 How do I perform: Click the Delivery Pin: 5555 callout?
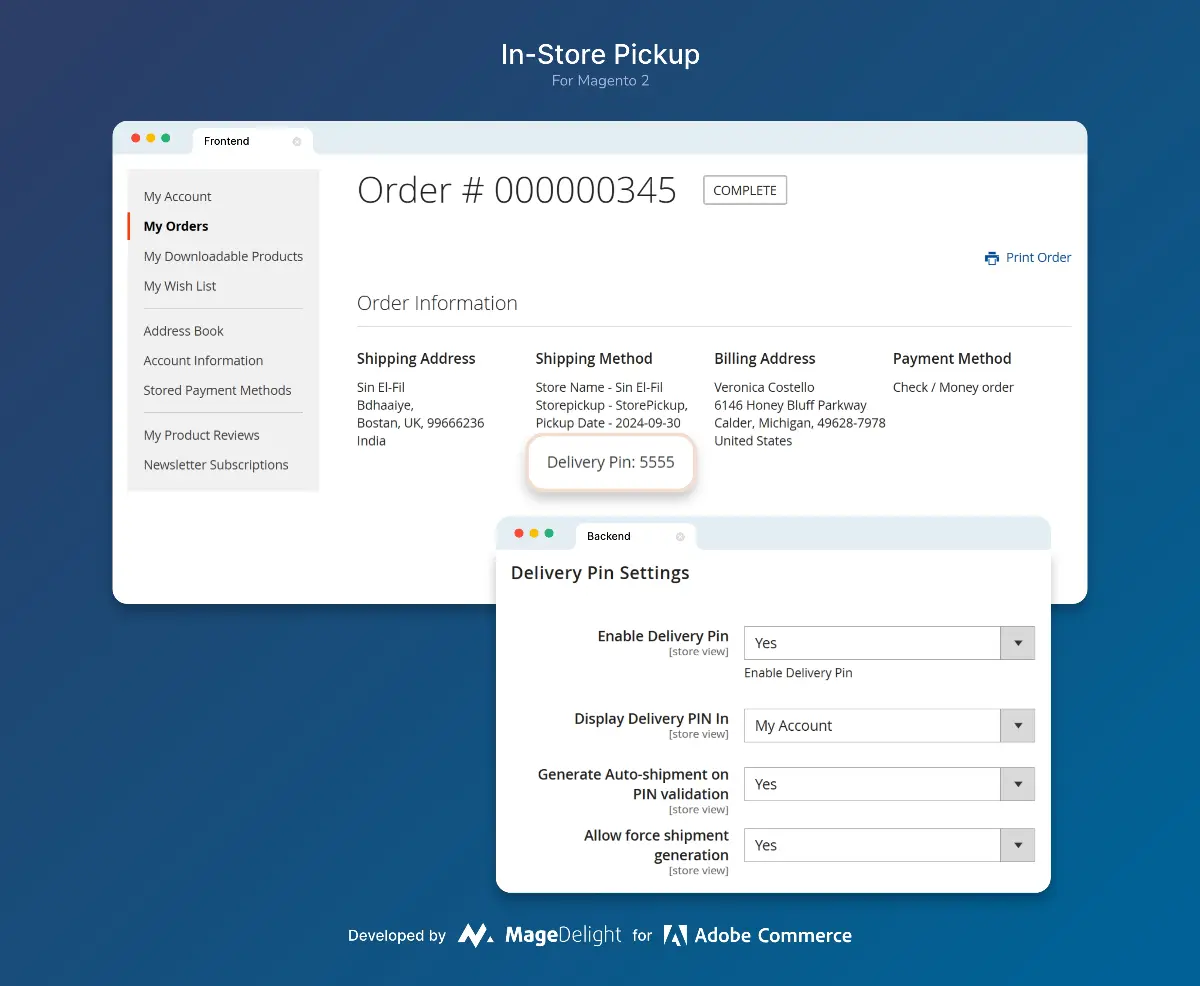click(x=611, y=462)
